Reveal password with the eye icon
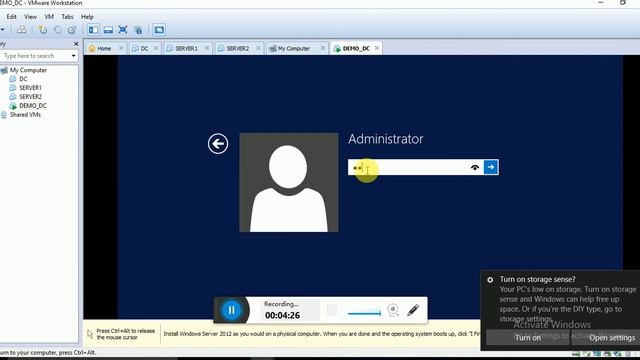This screenshot has height=360, width=640. point(475,167)
